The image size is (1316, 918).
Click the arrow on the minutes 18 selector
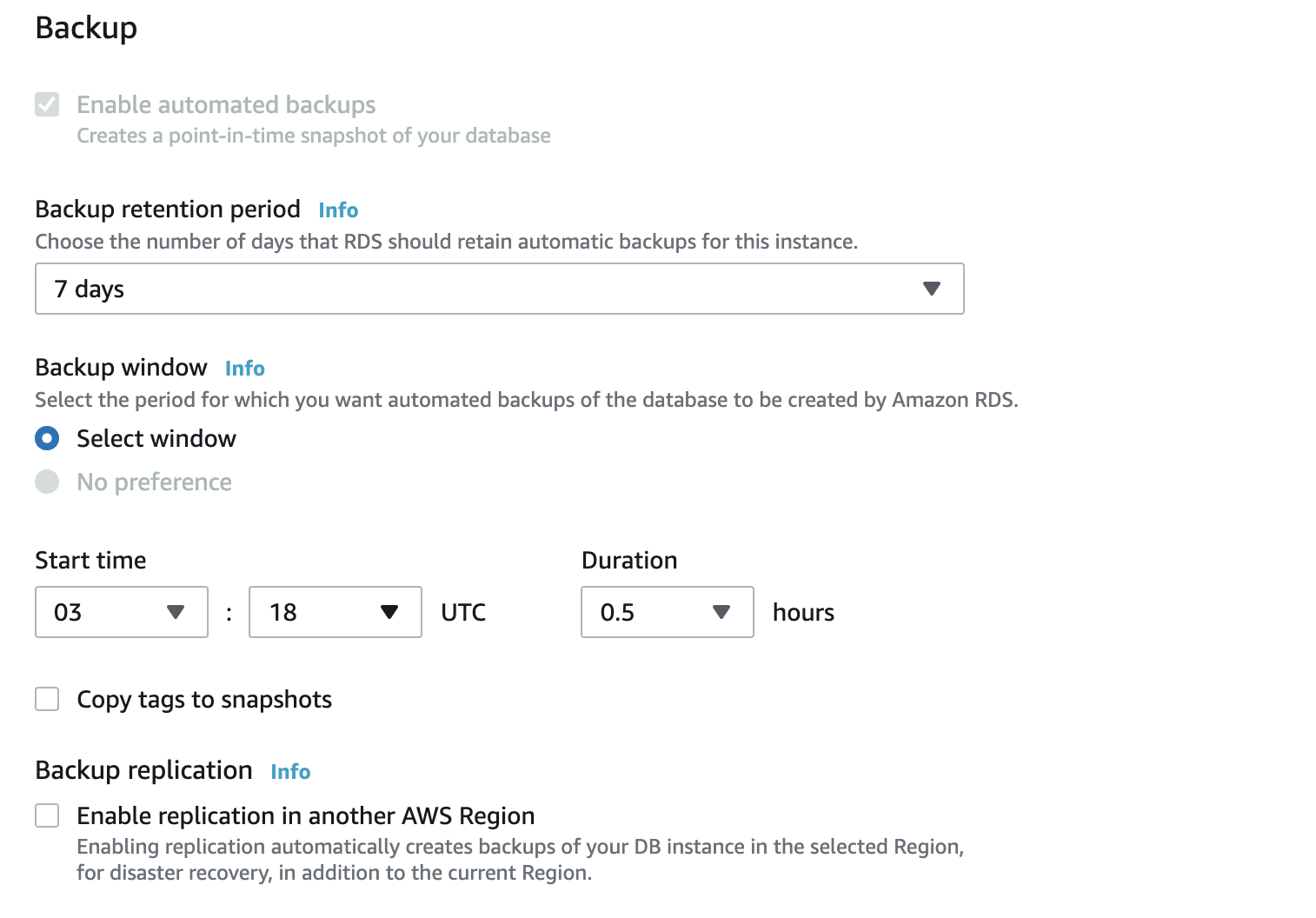point(389,612)
